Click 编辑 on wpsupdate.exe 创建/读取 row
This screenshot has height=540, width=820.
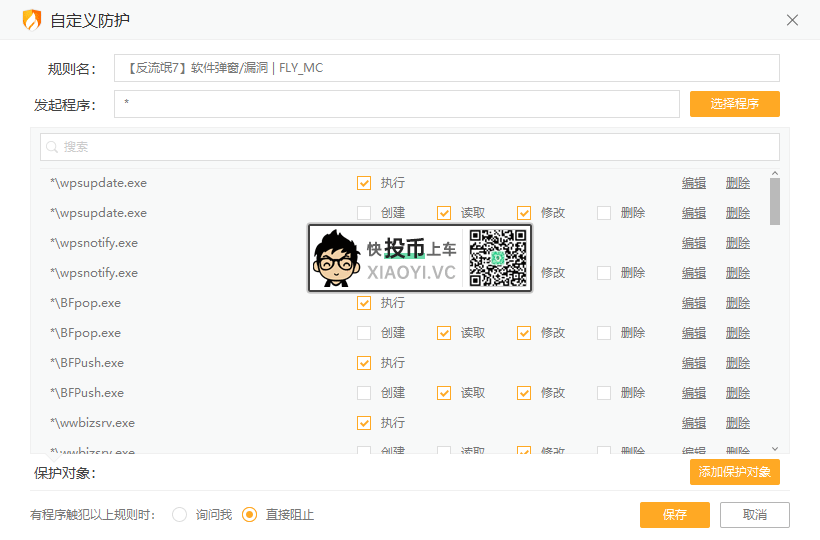(694, 213)
